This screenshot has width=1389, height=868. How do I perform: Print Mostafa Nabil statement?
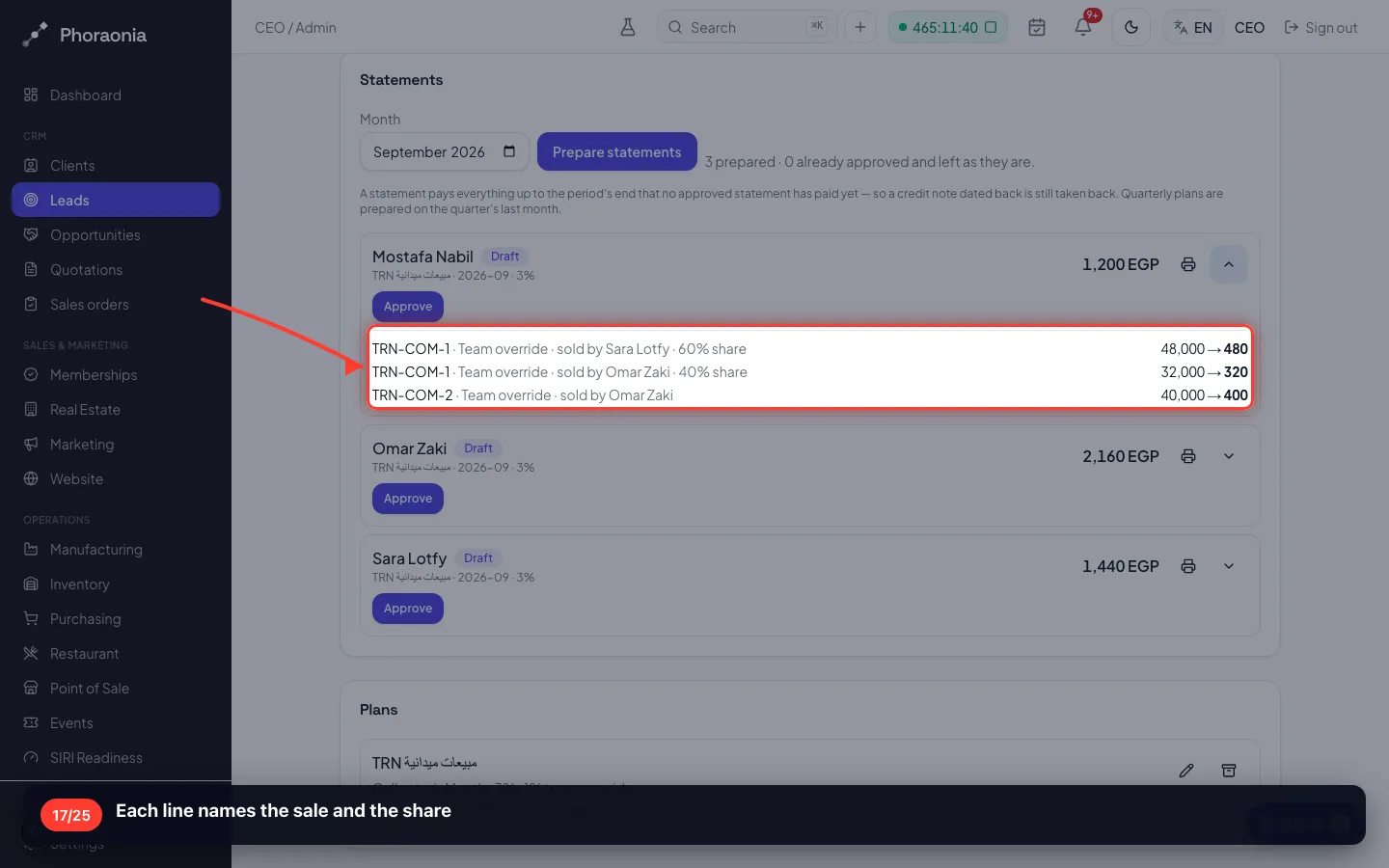[x=1188, y=264]
